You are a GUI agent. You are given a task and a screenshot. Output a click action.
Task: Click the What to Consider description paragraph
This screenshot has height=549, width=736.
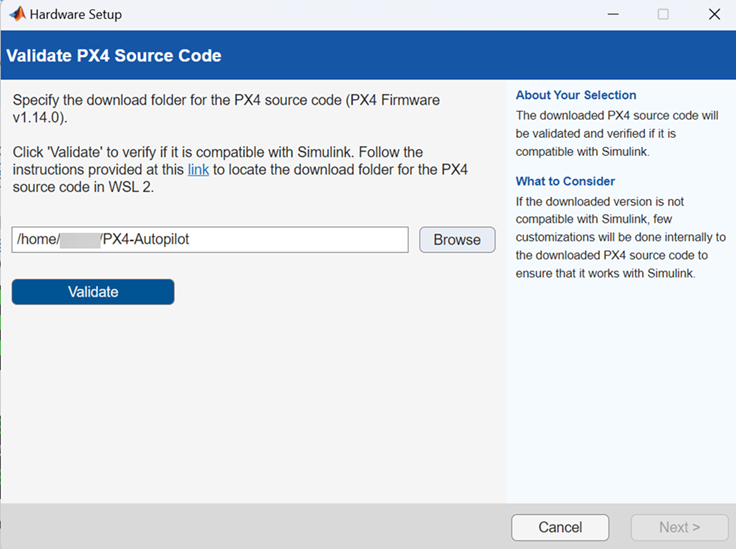[x=620, y=237]
